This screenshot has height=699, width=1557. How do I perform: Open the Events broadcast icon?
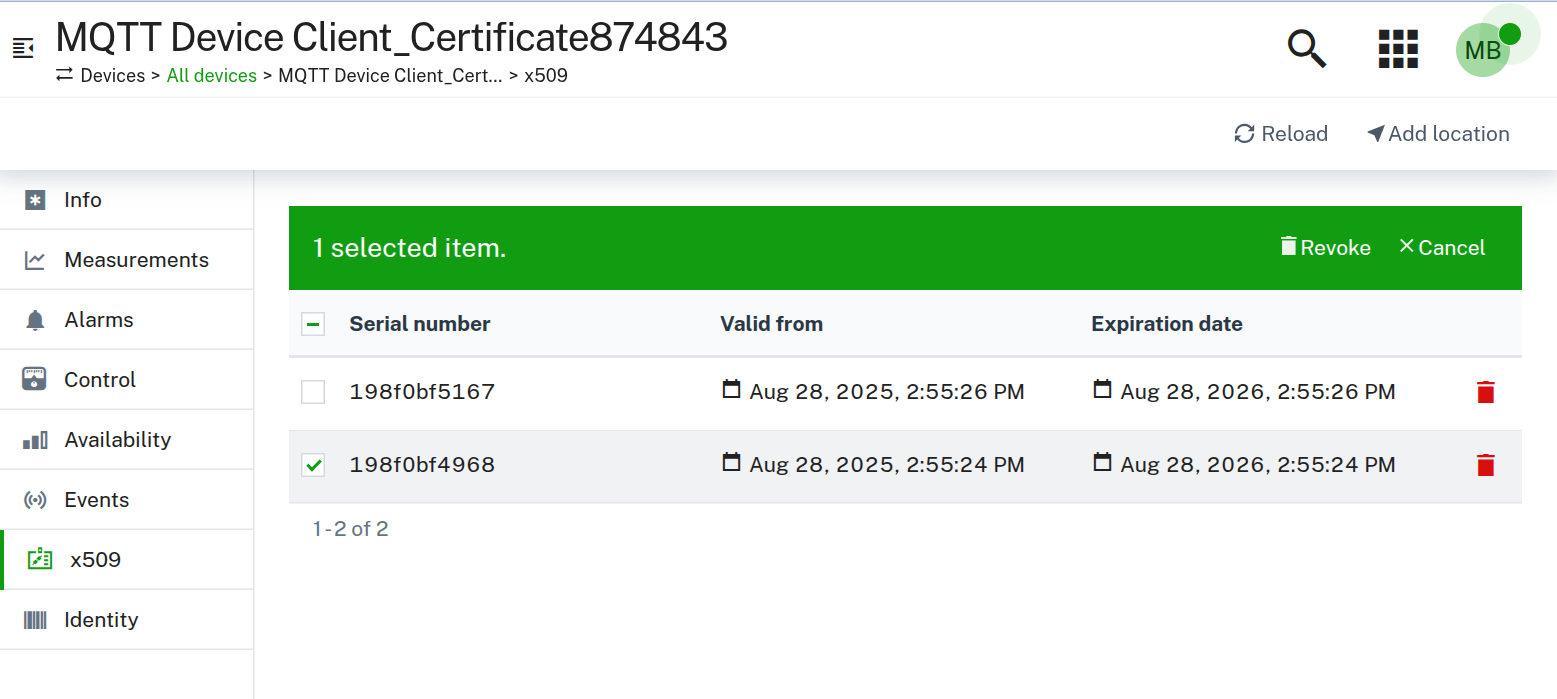click(34, 499)
